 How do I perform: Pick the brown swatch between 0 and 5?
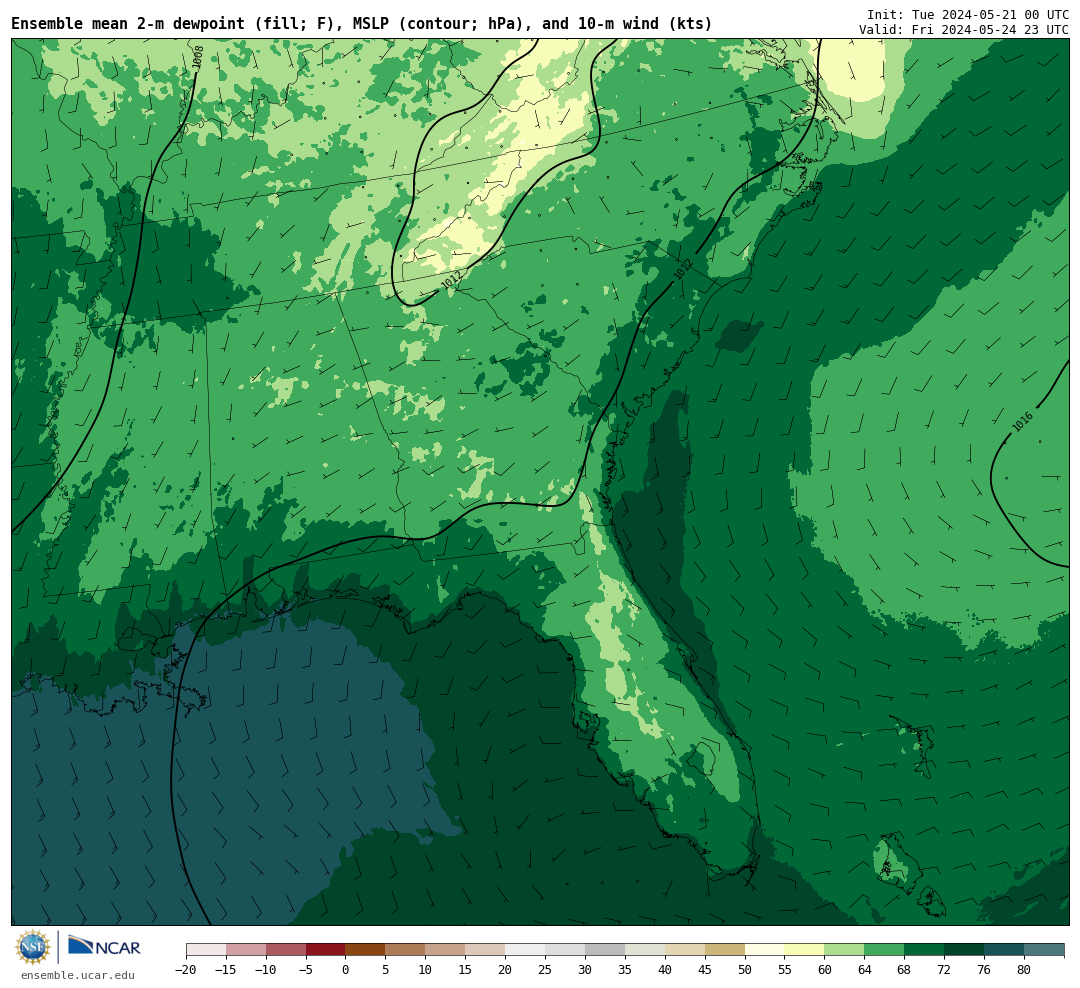point(366,950)
